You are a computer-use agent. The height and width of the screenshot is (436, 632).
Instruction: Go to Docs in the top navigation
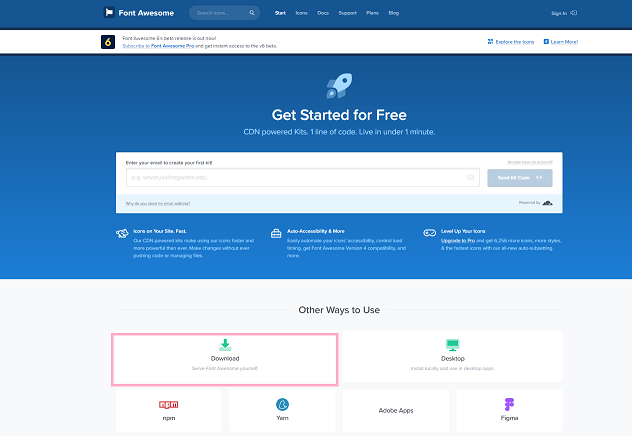pyautogui.click(x=323, y=13)
